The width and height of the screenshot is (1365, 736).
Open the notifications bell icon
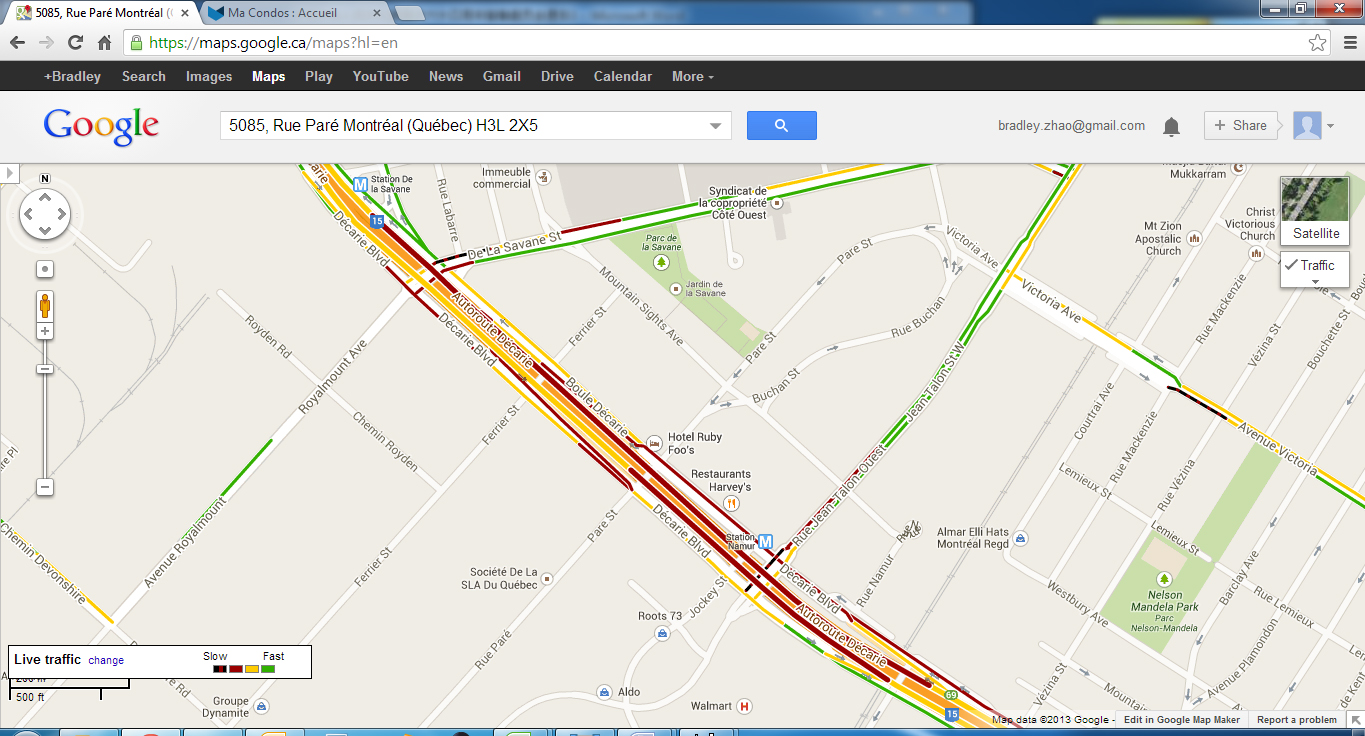point(1171,126)
